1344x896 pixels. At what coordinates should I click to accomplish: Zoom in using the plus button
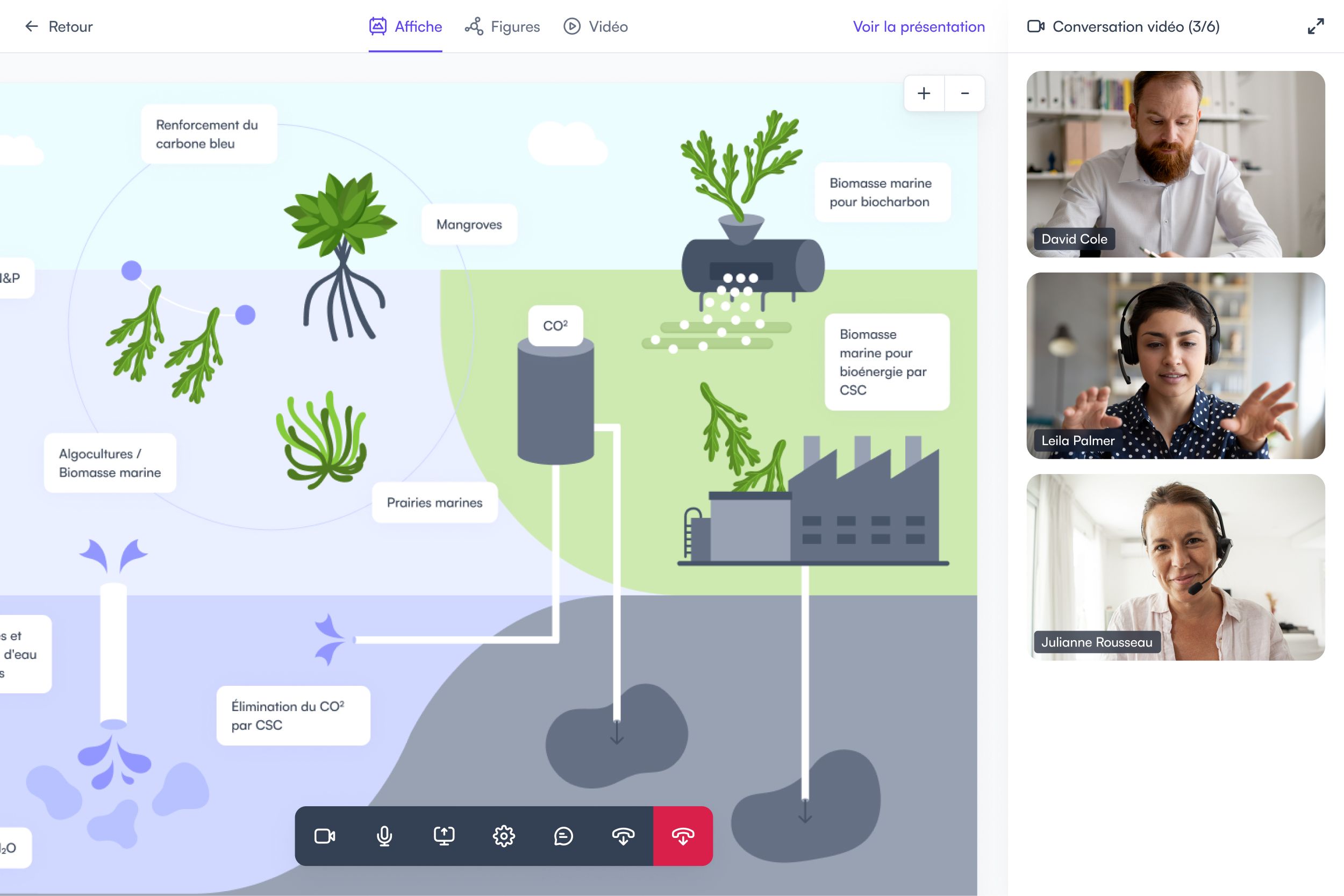point(923,93)
